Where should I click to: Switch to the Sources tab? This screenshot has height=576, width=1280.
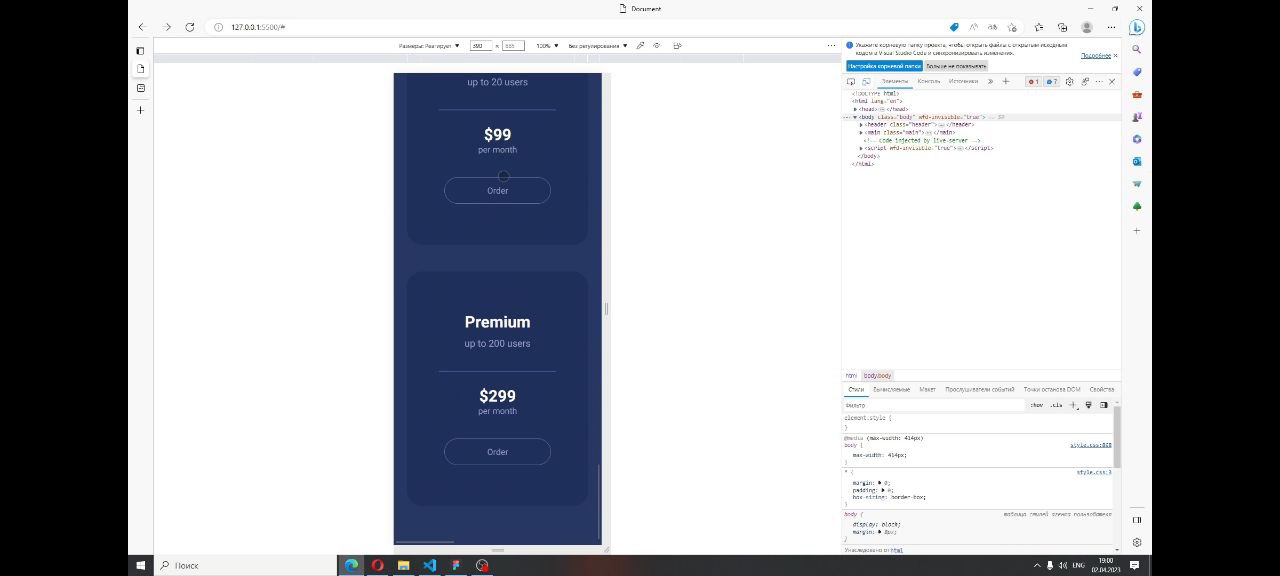(963, 82)
